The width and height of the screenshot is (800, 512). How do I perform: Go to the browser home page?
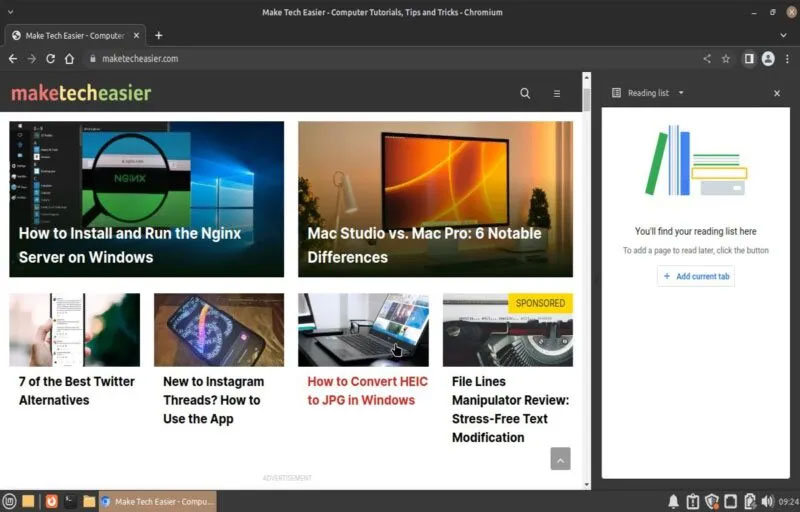point(69,59)
